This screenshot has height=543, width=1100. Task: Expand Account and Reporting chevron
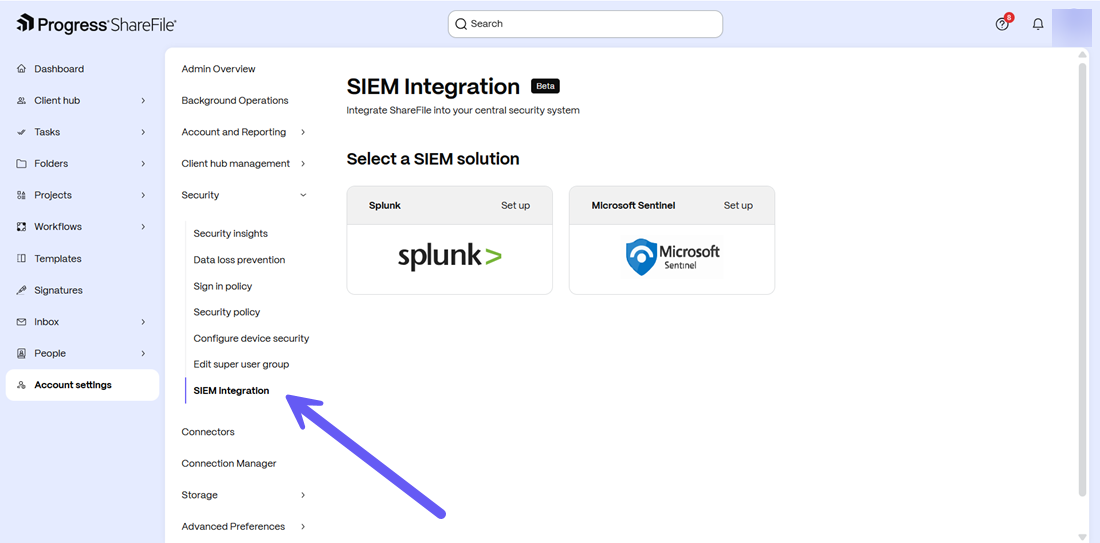(x=303, y=132)
